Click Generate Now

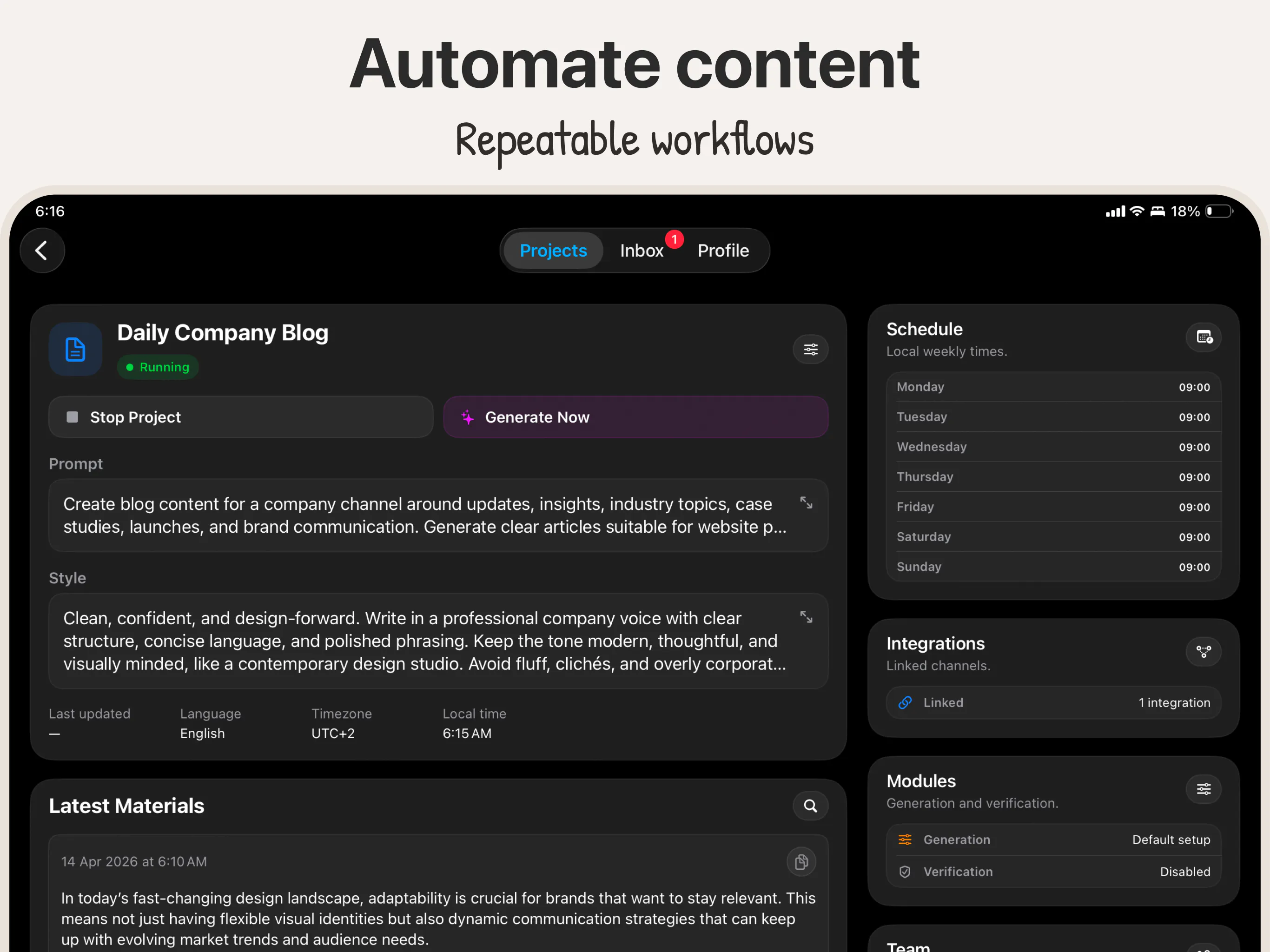[635, 417]
